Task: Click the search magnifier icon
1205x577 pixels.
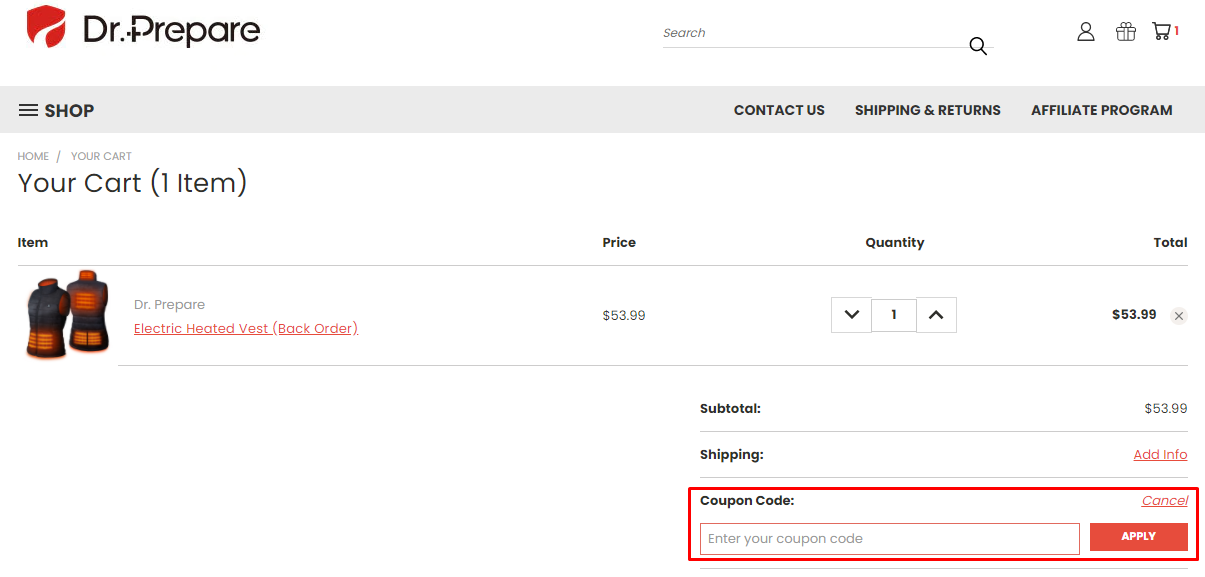Action: [978, 46]
